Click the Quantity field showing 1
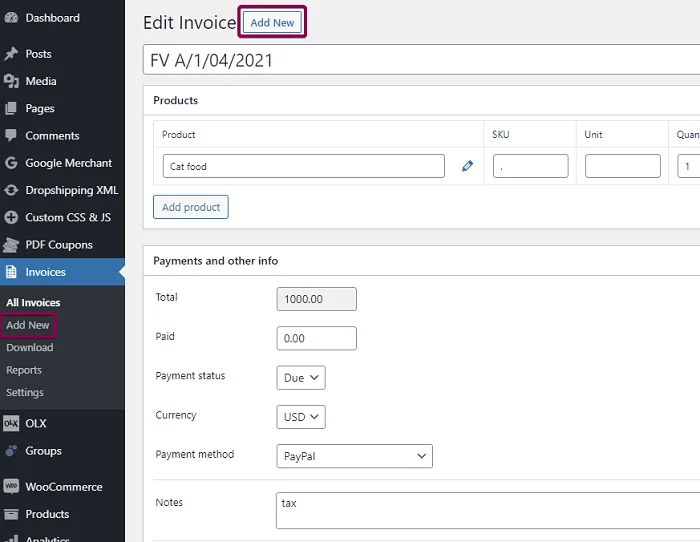Viewport: 700px width, 542px height. pyautogui.click(x=688, y=166)
